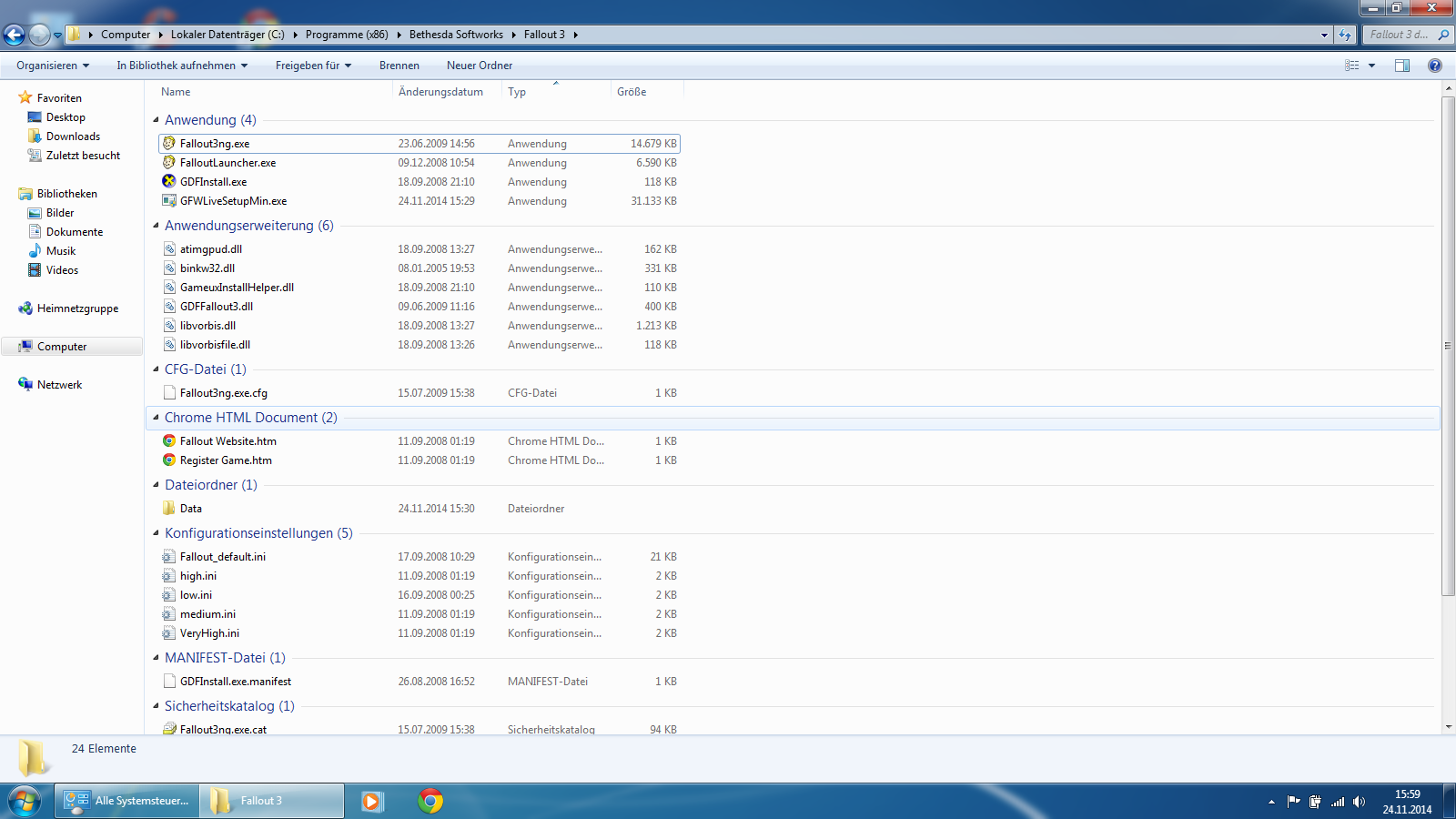Select the Register Game.htm Chrome icon
Screen dimensions: 1456x819
(169, 460)
